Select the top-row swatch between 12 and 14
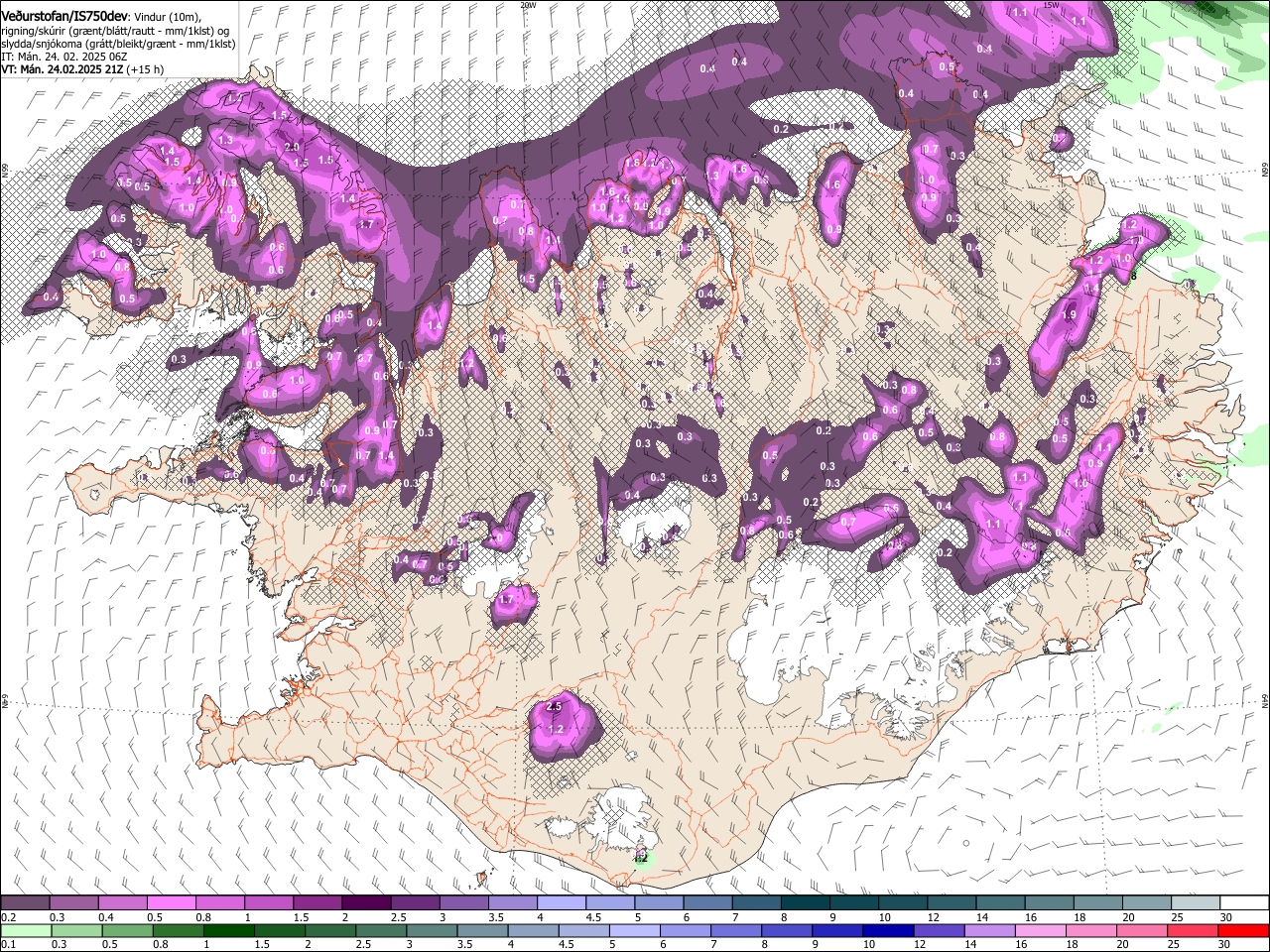Viewport: 1270px width, 952px height. 952,903
